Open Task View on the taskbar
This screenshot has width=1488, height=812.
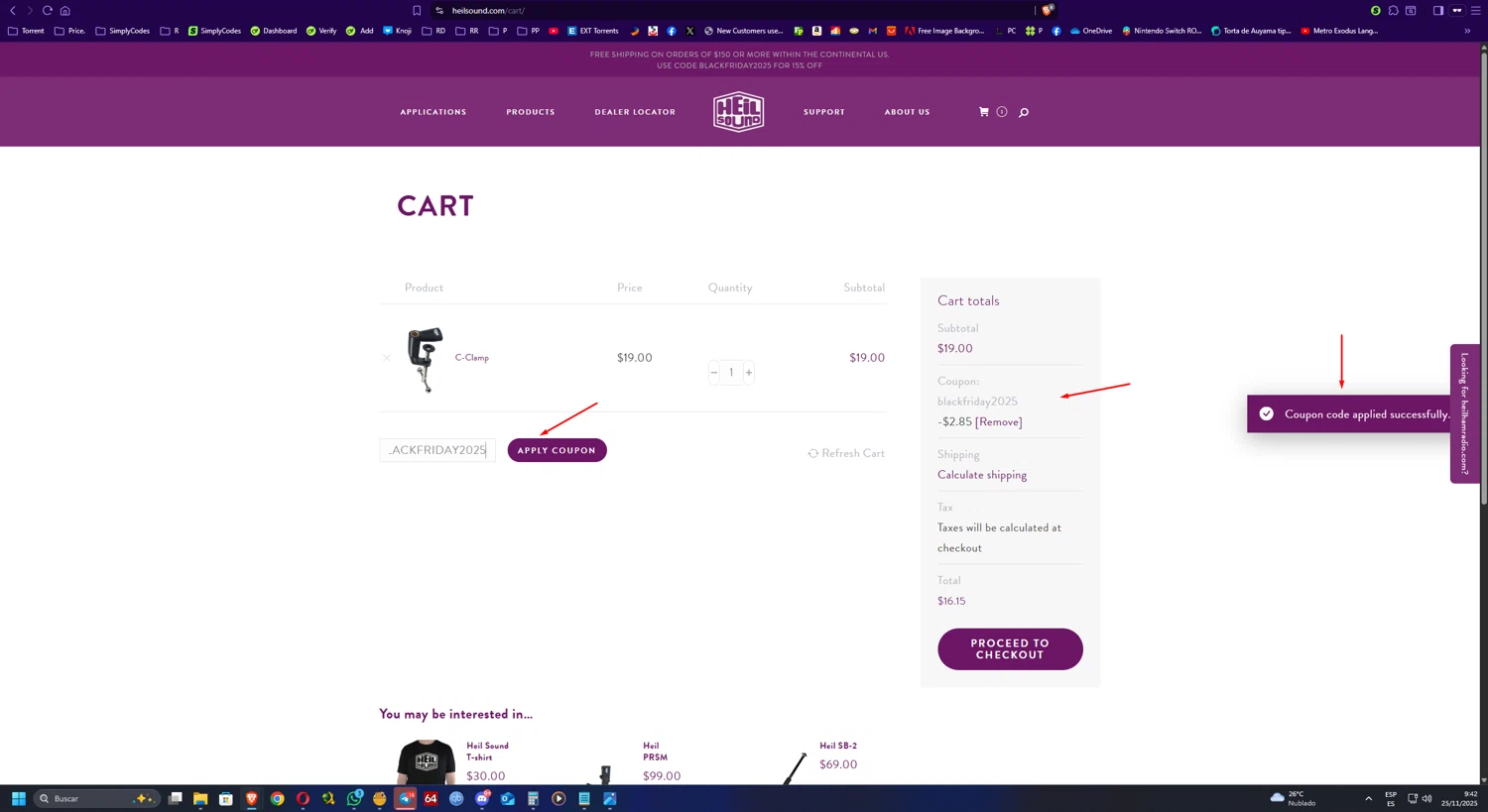click(175, 799)
